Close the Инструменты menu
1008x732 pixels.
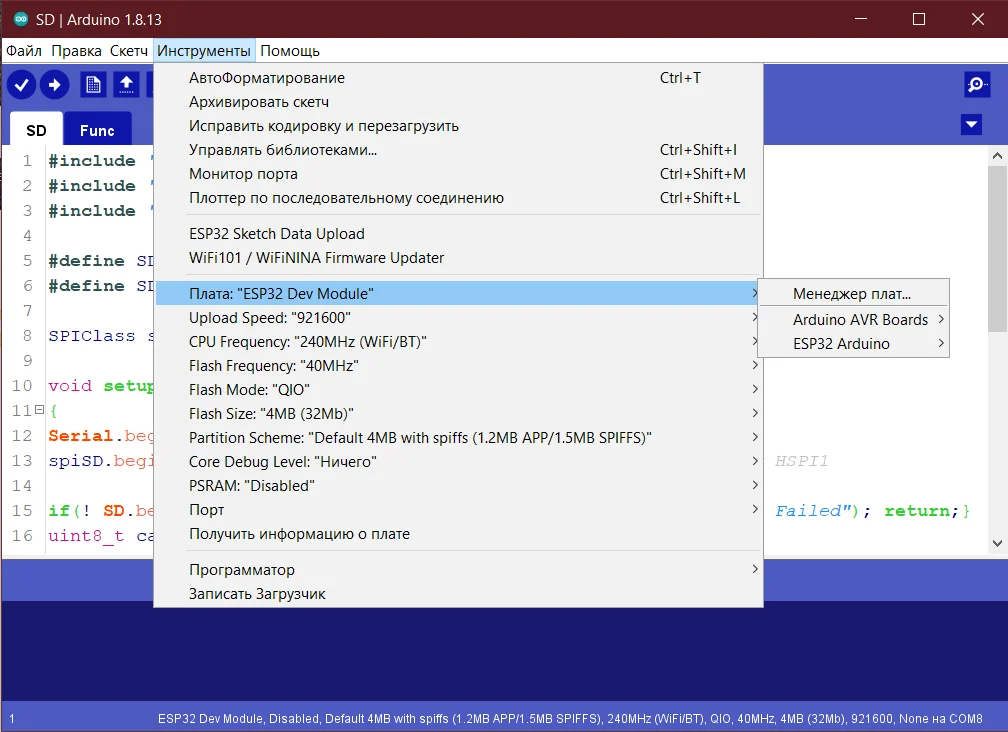pyautogui.click(x=204, y=51)
